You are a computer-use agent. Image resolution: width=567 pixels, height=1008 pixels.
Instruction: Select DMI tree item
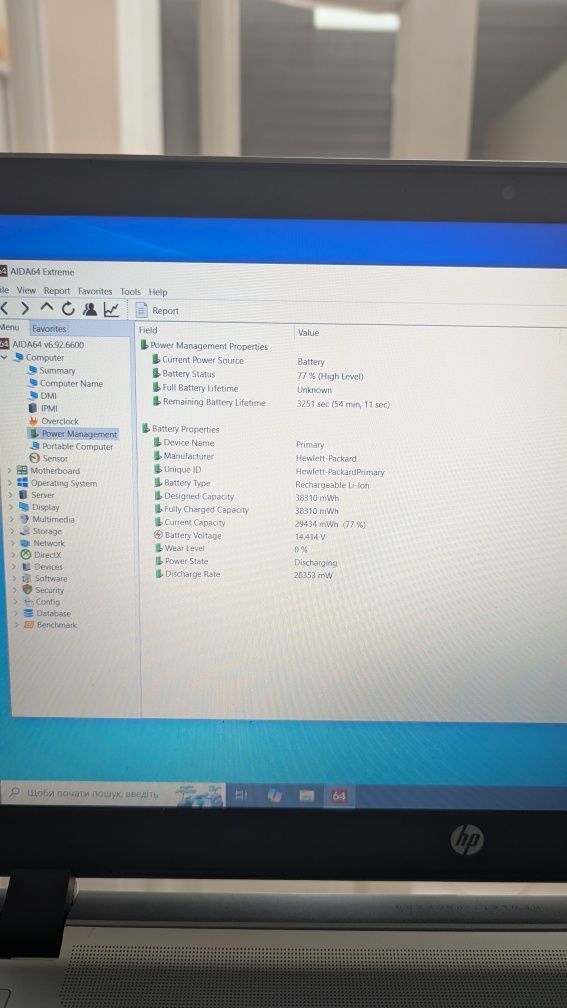coord(43,395)
